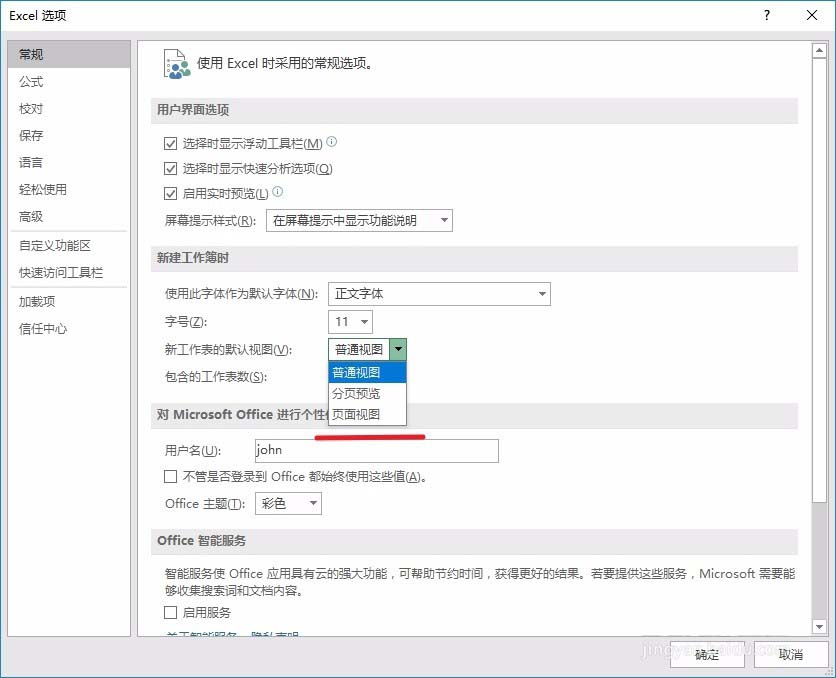Open the 保存 settings category
The height and width of the screenshot is (678, 836).
[x=69, y=135]
